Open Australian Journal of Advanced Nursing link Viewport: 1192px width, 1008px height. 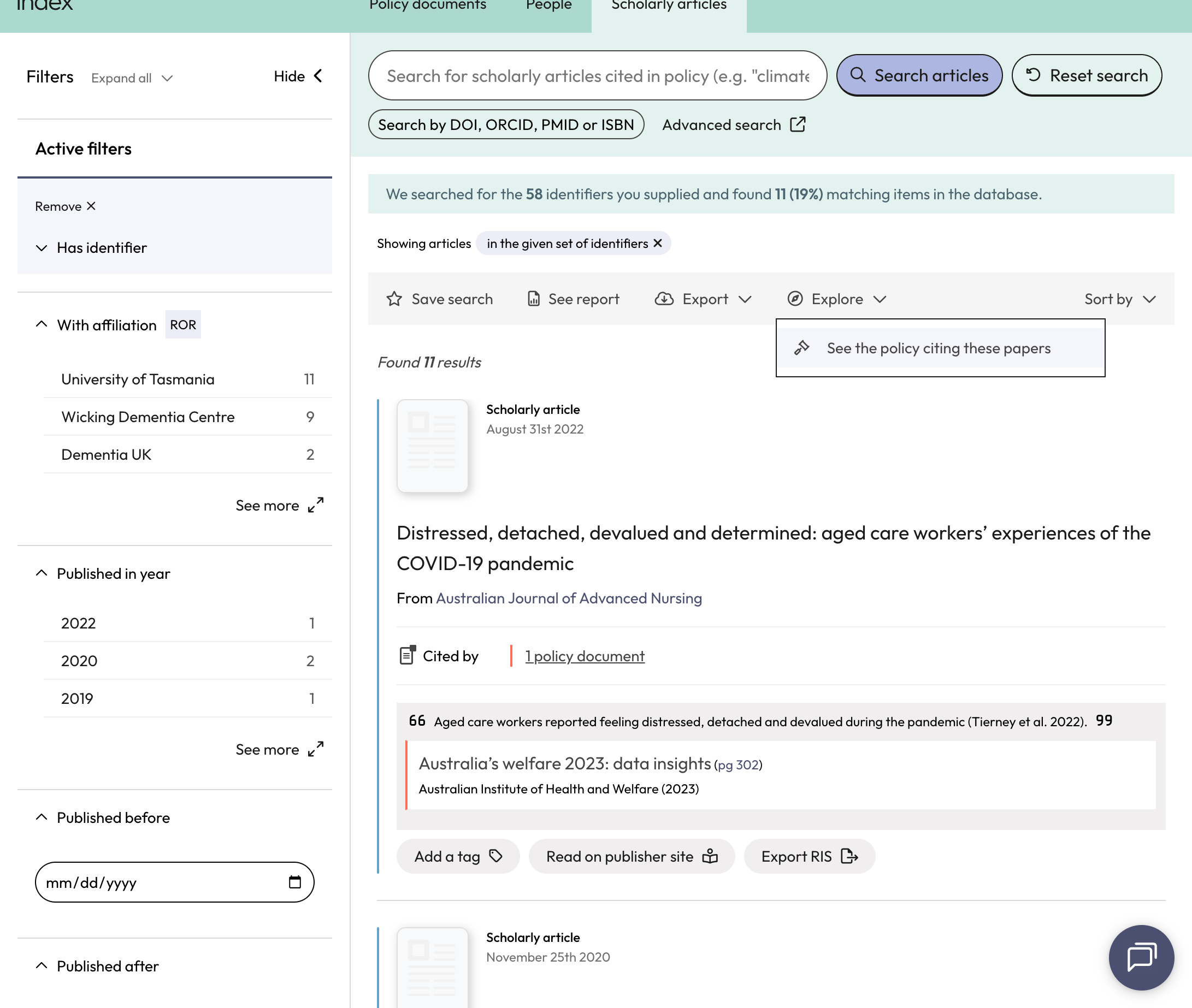click(569, 598)
